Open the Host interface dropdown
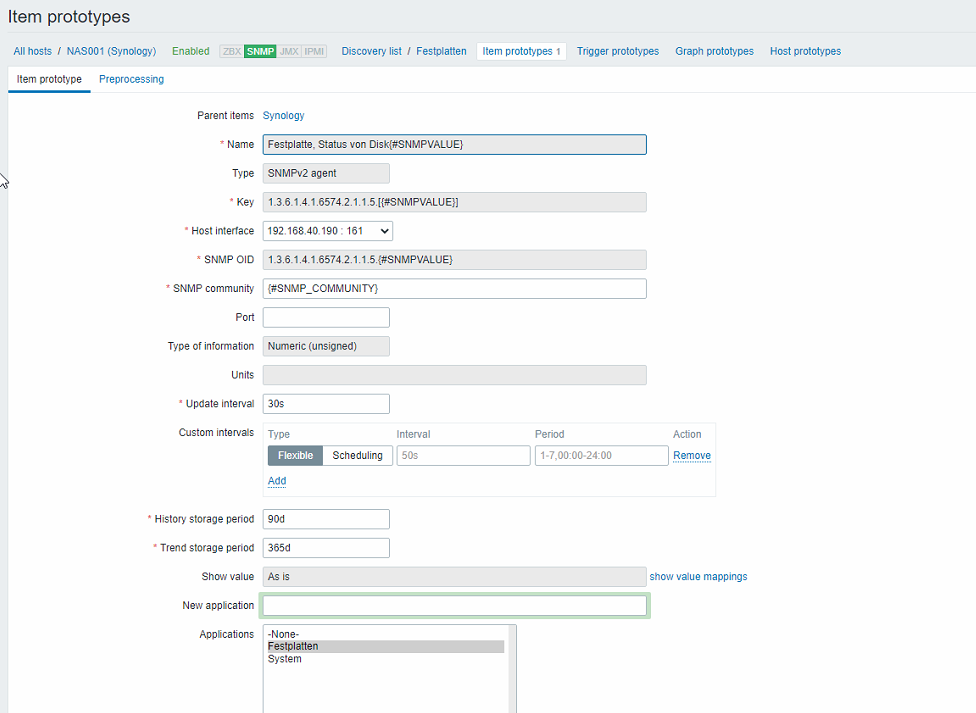976x713 pixels. tap(327, 231)
